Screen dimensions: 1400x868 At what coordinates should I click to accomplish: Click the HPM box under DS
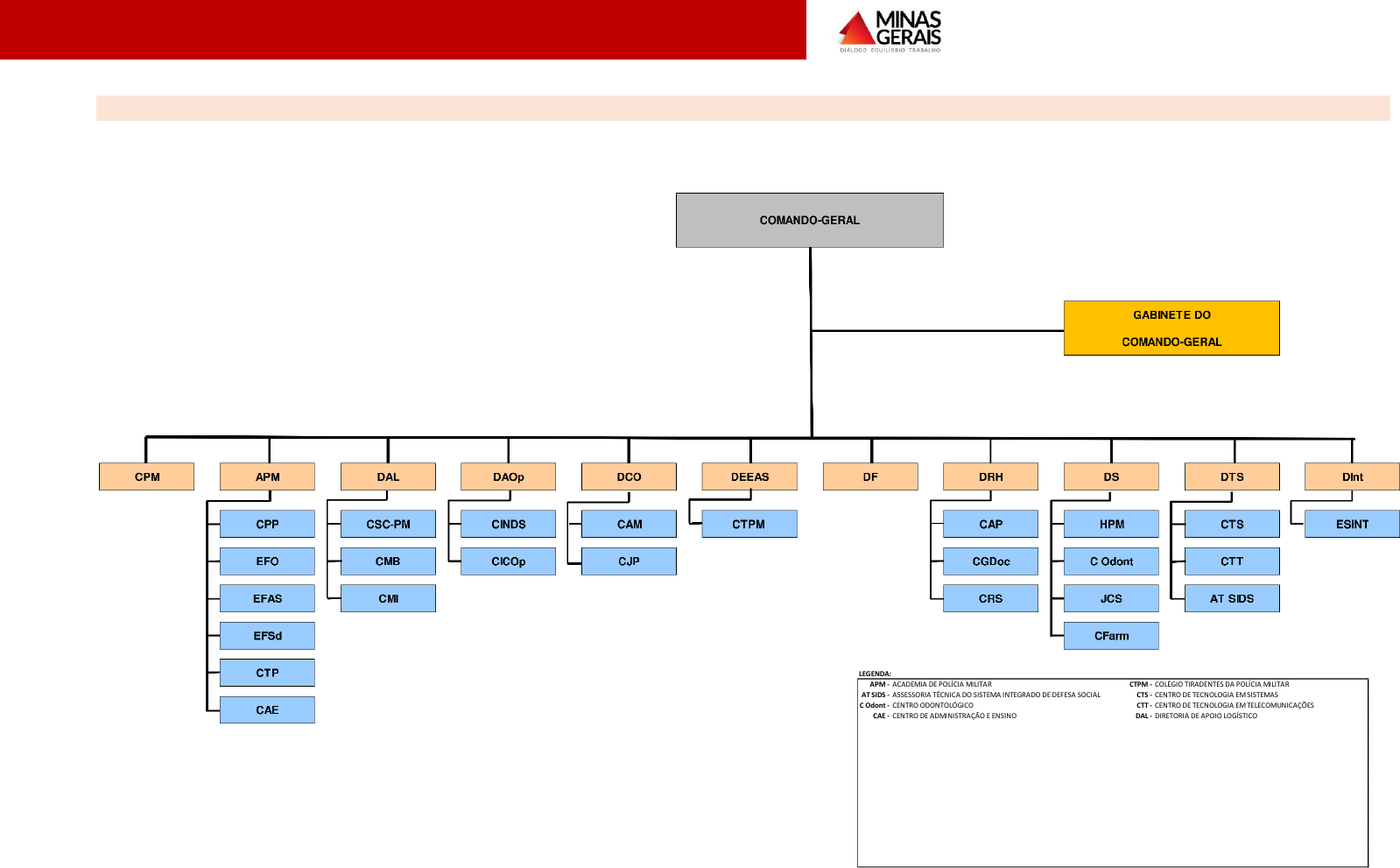point(1111,524)
